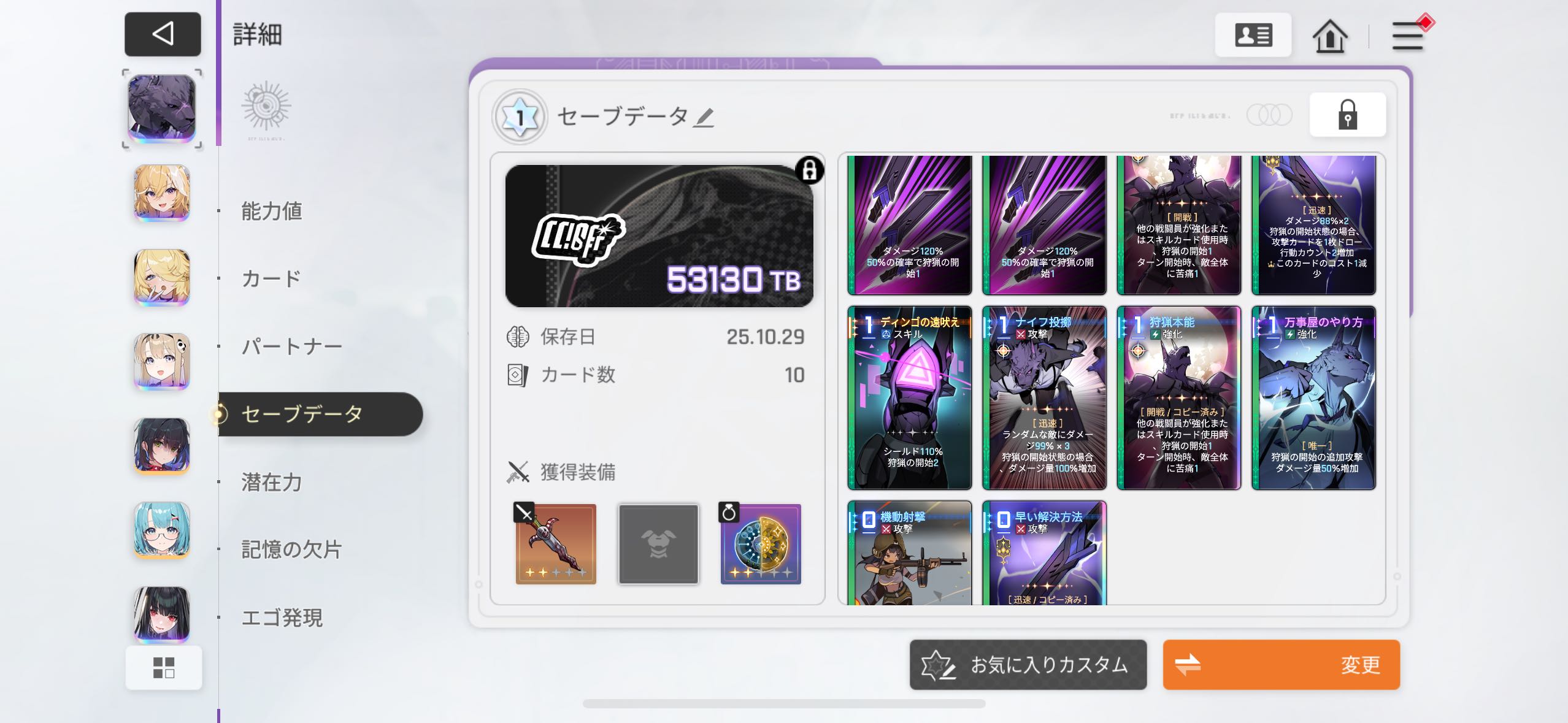Click the お気に入りカスタム button
Viewport: 1568px width, 723px height.
[x=1028, y=665]
